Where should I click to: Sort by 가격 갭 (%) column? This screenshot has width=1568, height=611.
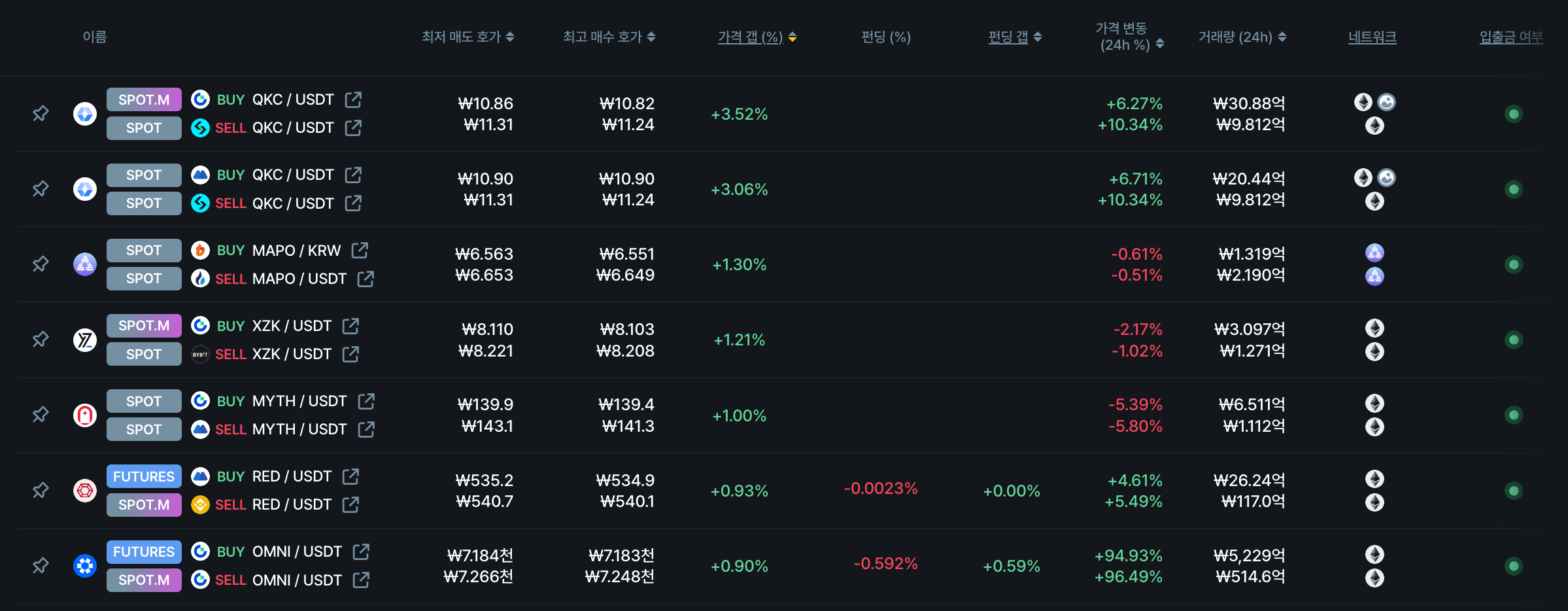(757, 37)
